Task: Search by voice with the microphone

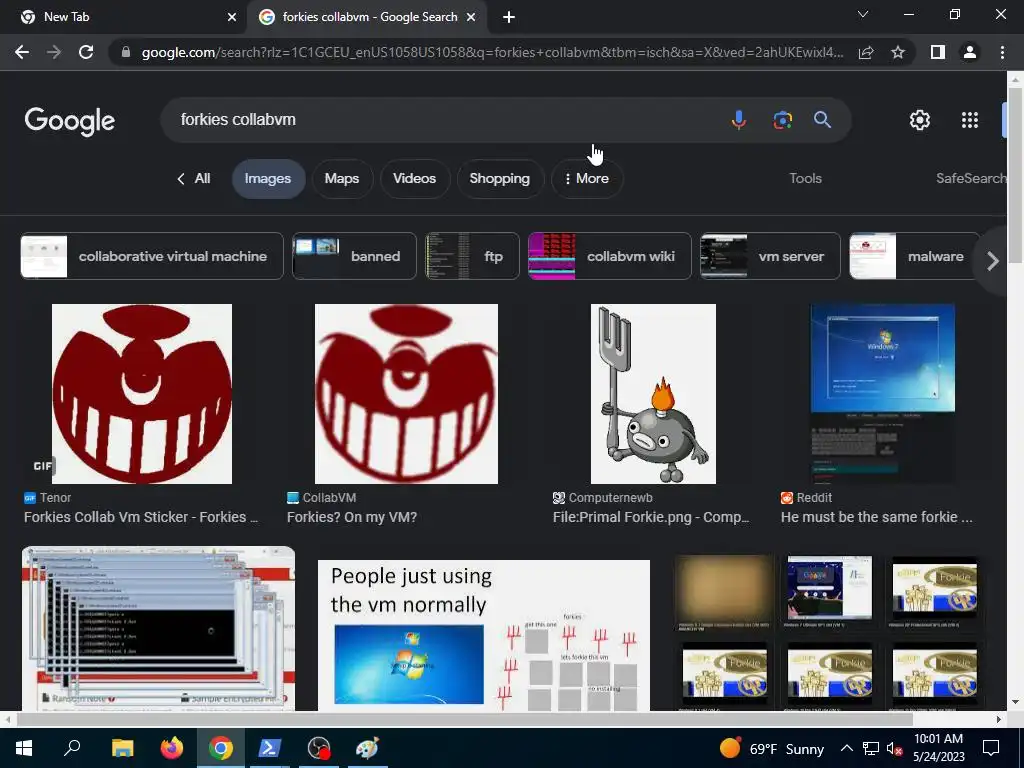Action: (739, 120)
